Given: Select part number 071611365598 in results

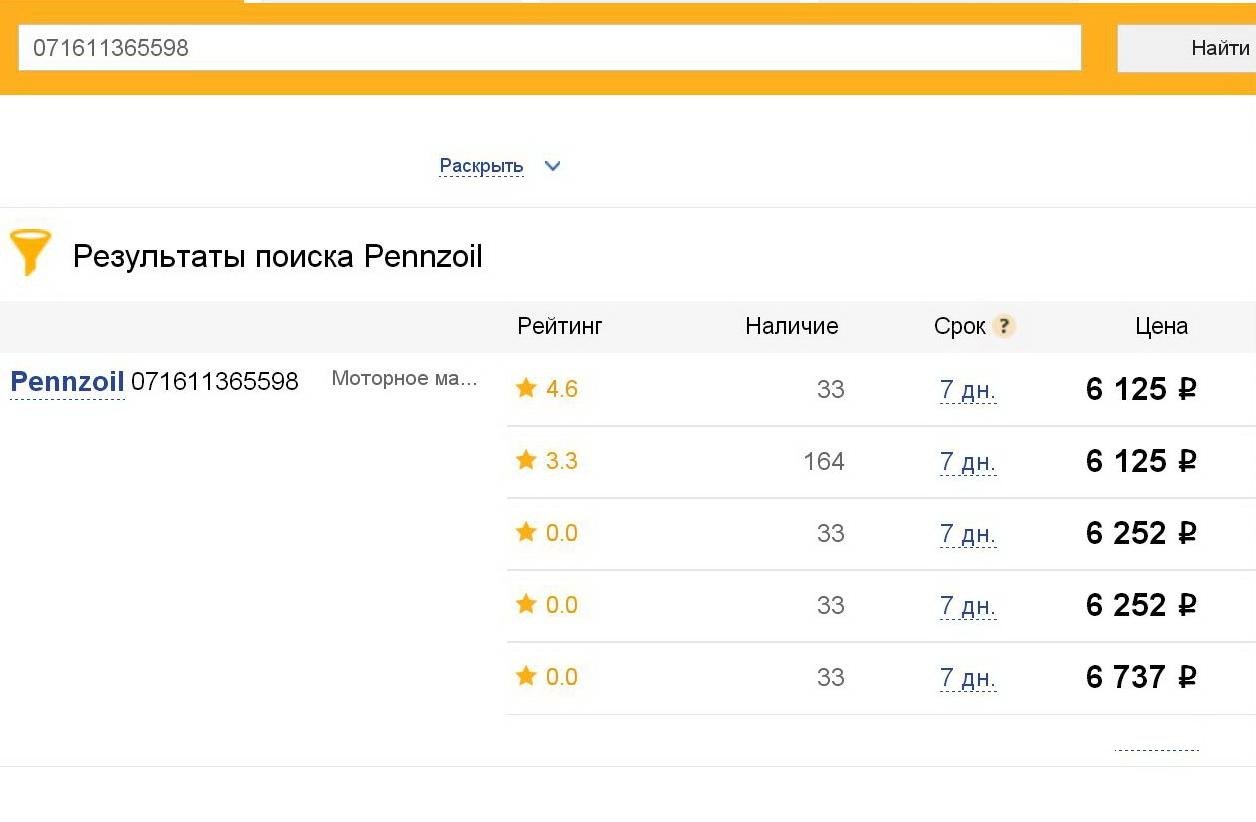Looking at the screenshot, I should click(x=215, y=381).
